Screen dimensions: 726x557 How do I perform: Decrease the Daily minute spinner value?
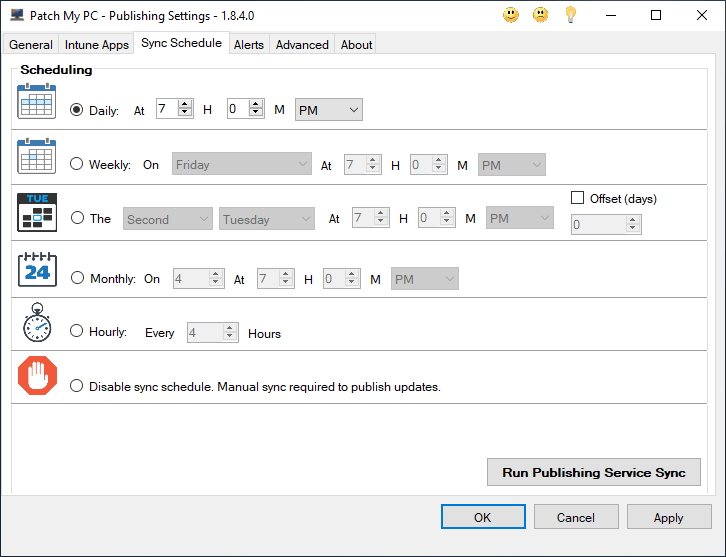[256, 113]
